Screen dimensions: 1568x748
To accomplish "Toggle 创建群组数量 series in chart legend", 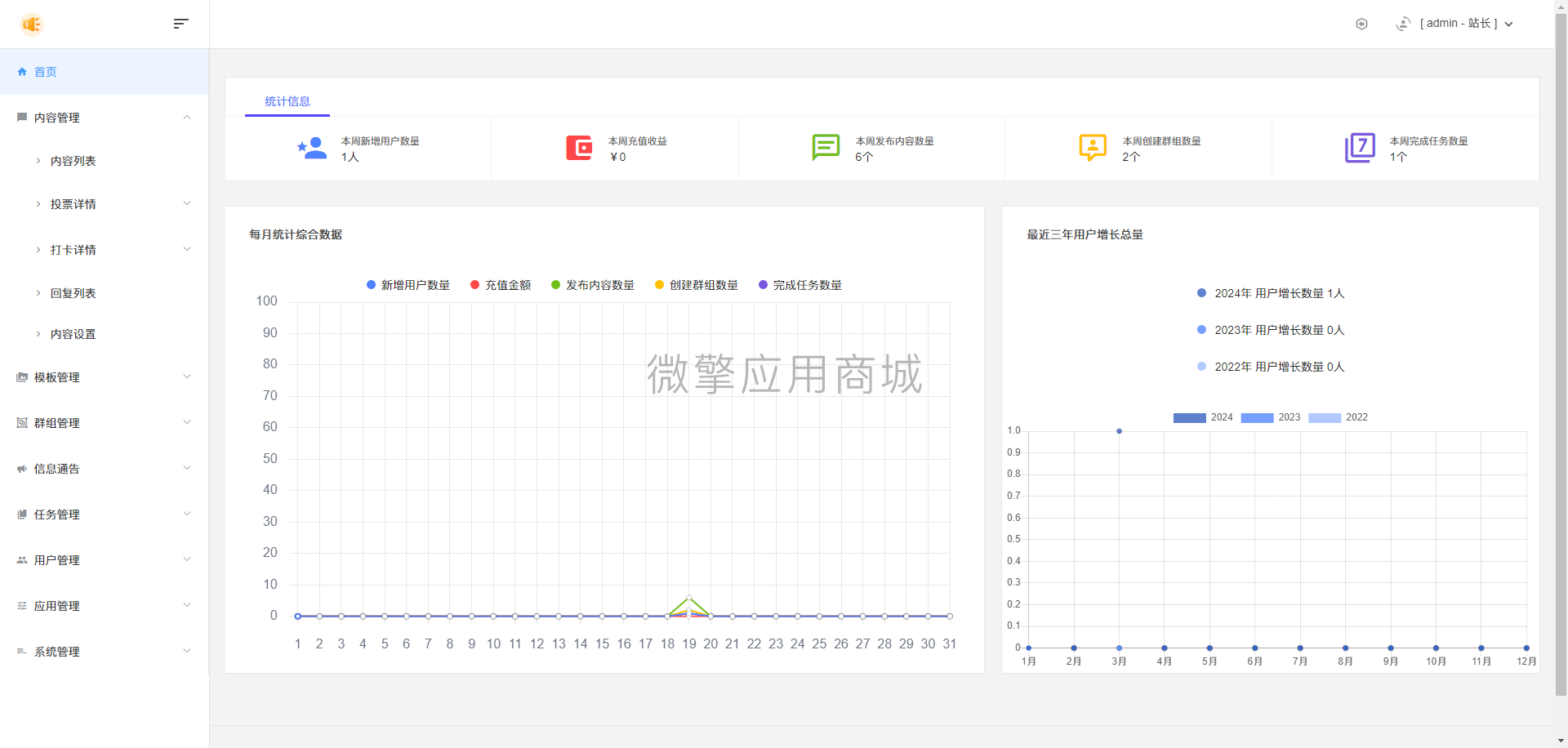I will (697, 285).
